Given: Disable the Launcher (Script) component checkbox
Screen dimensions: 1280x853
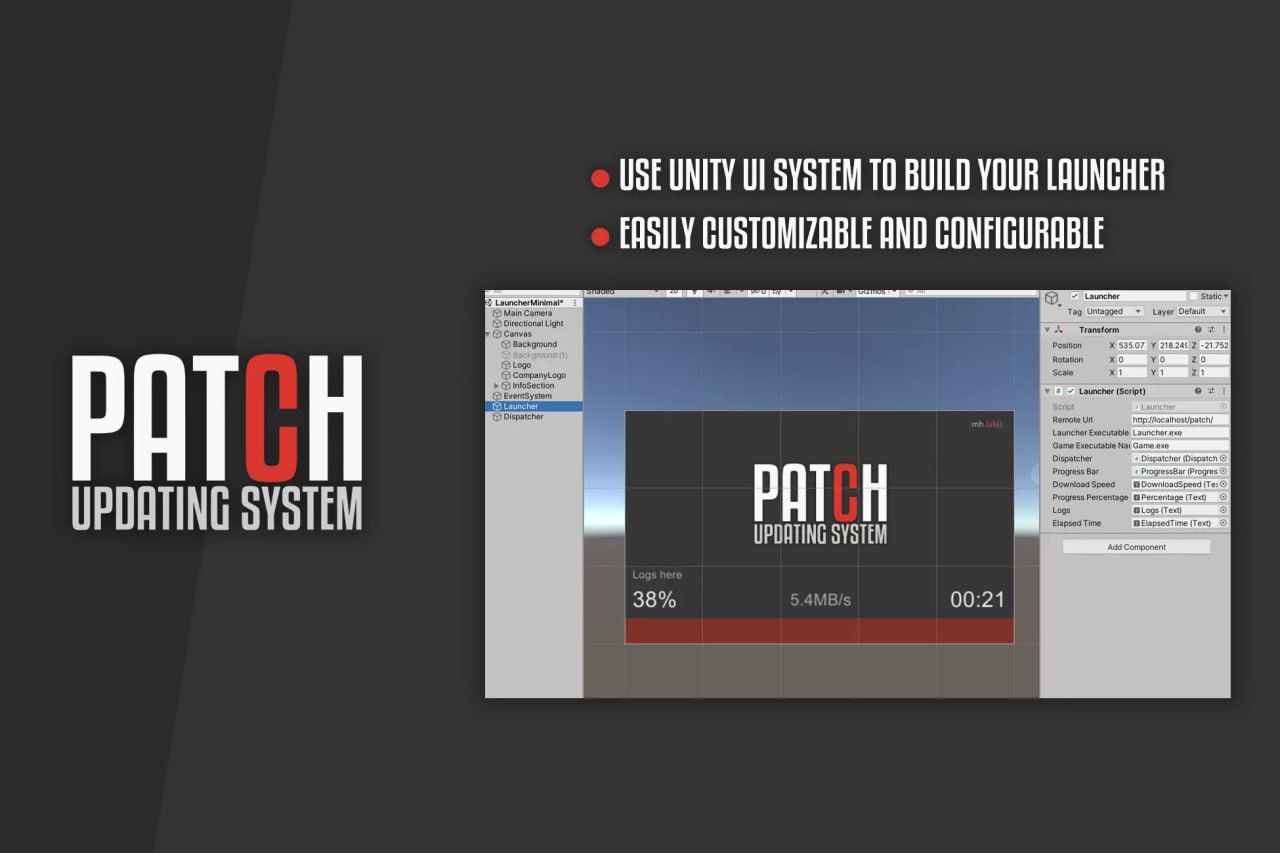Looking at the screenshot, I should point(1070,390).
